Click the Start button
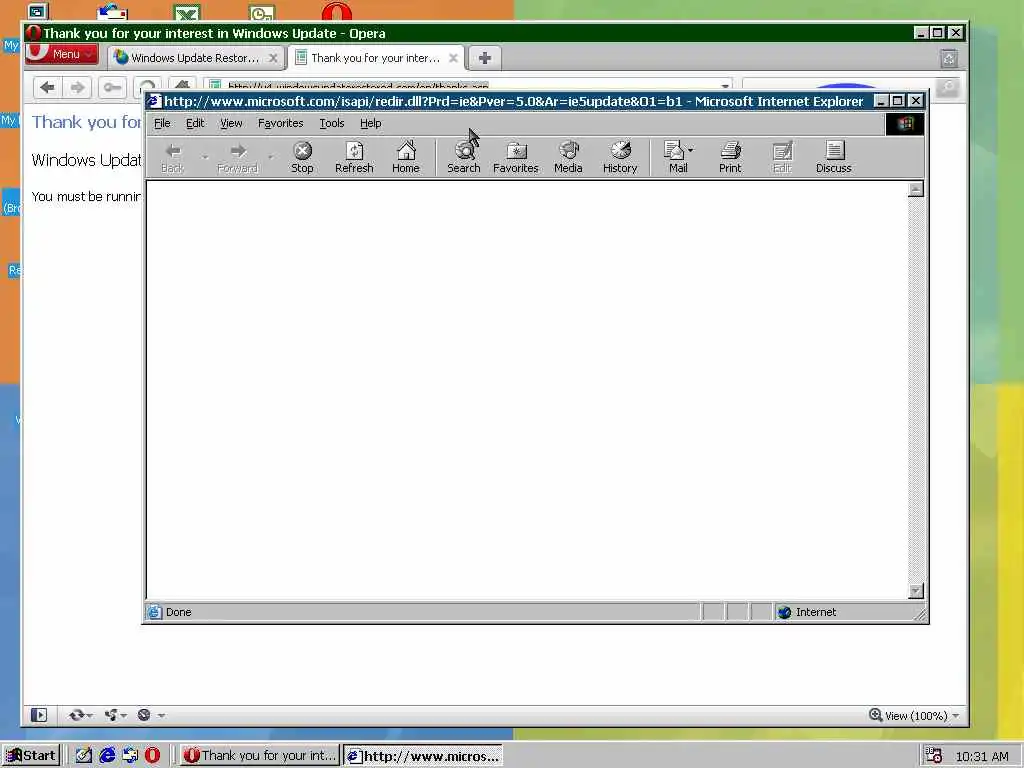 click(31, 756)
